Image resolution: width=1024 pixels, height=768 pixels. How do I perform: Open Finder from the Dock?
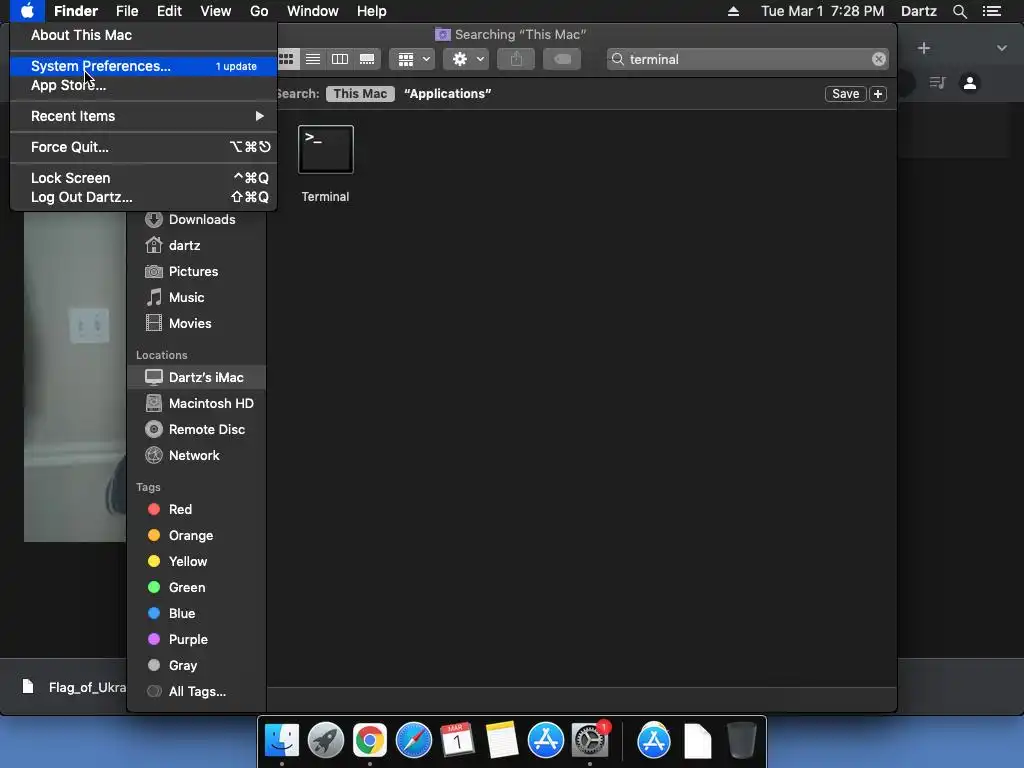click(282, 741)
